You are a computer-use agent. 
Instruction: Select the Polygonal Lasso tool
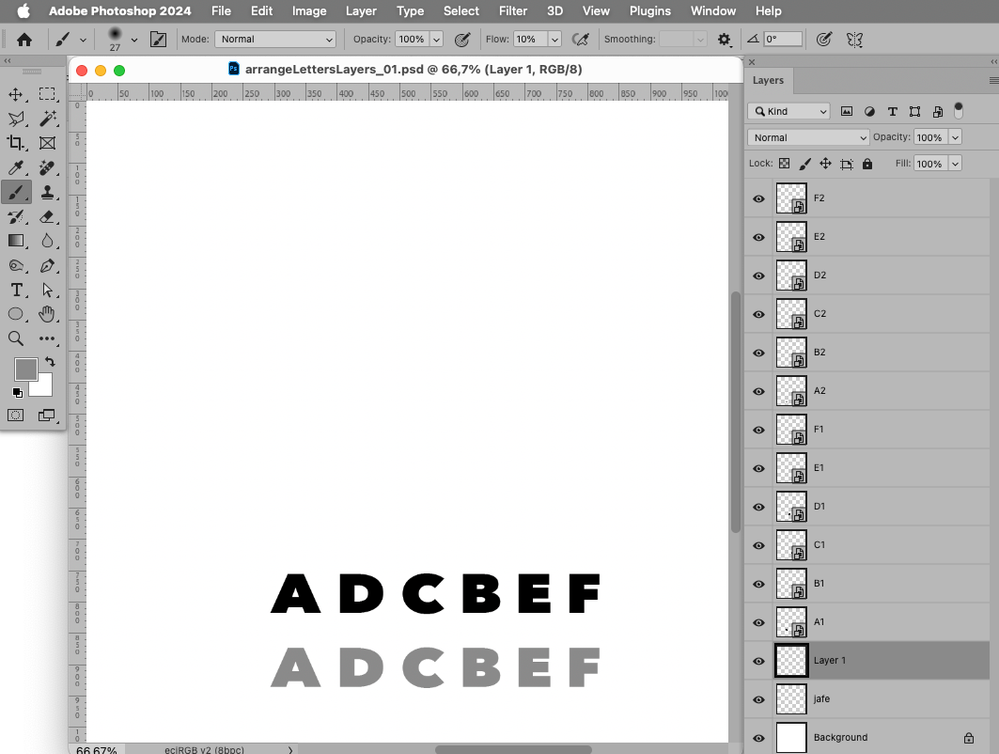coord(15,119)
